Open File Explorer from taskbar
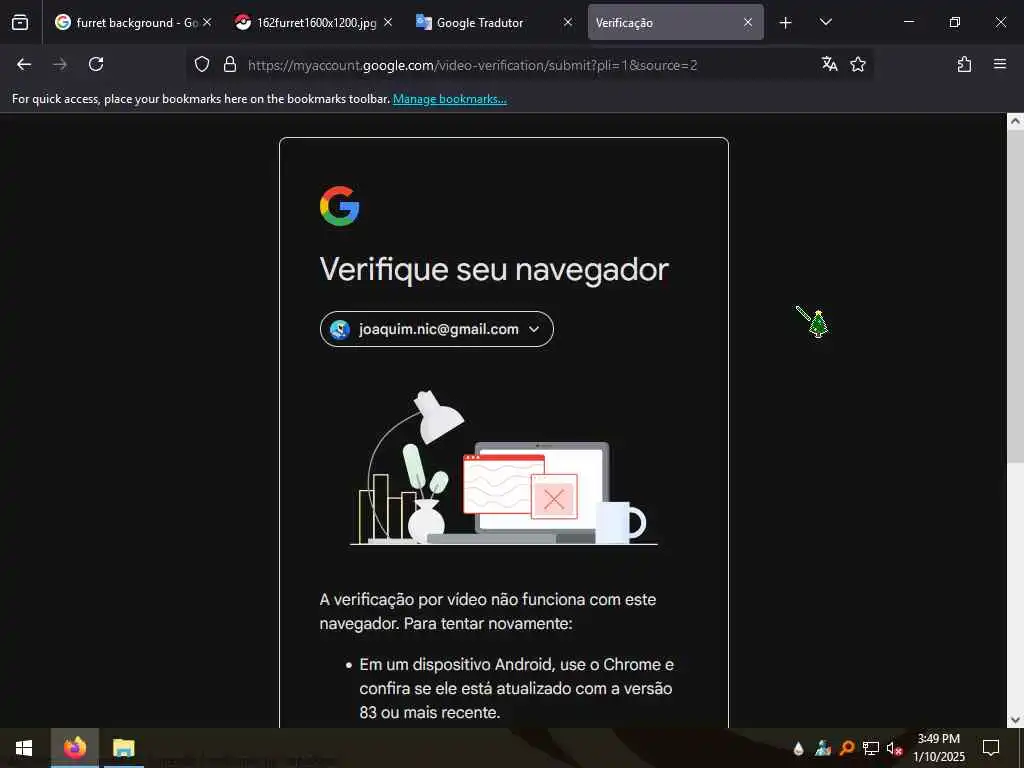 click(x=123, y=748)
